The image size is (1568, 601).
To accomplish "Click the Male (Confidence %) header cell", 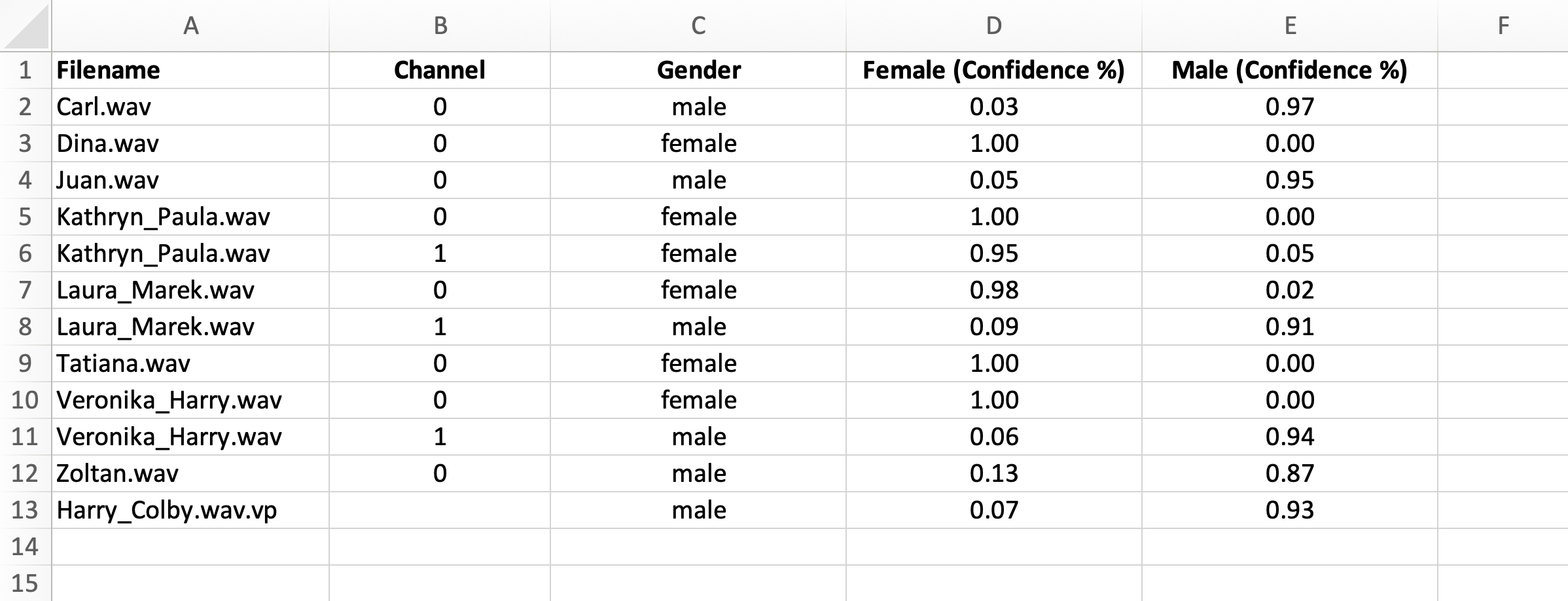I will coord(1290,70).
